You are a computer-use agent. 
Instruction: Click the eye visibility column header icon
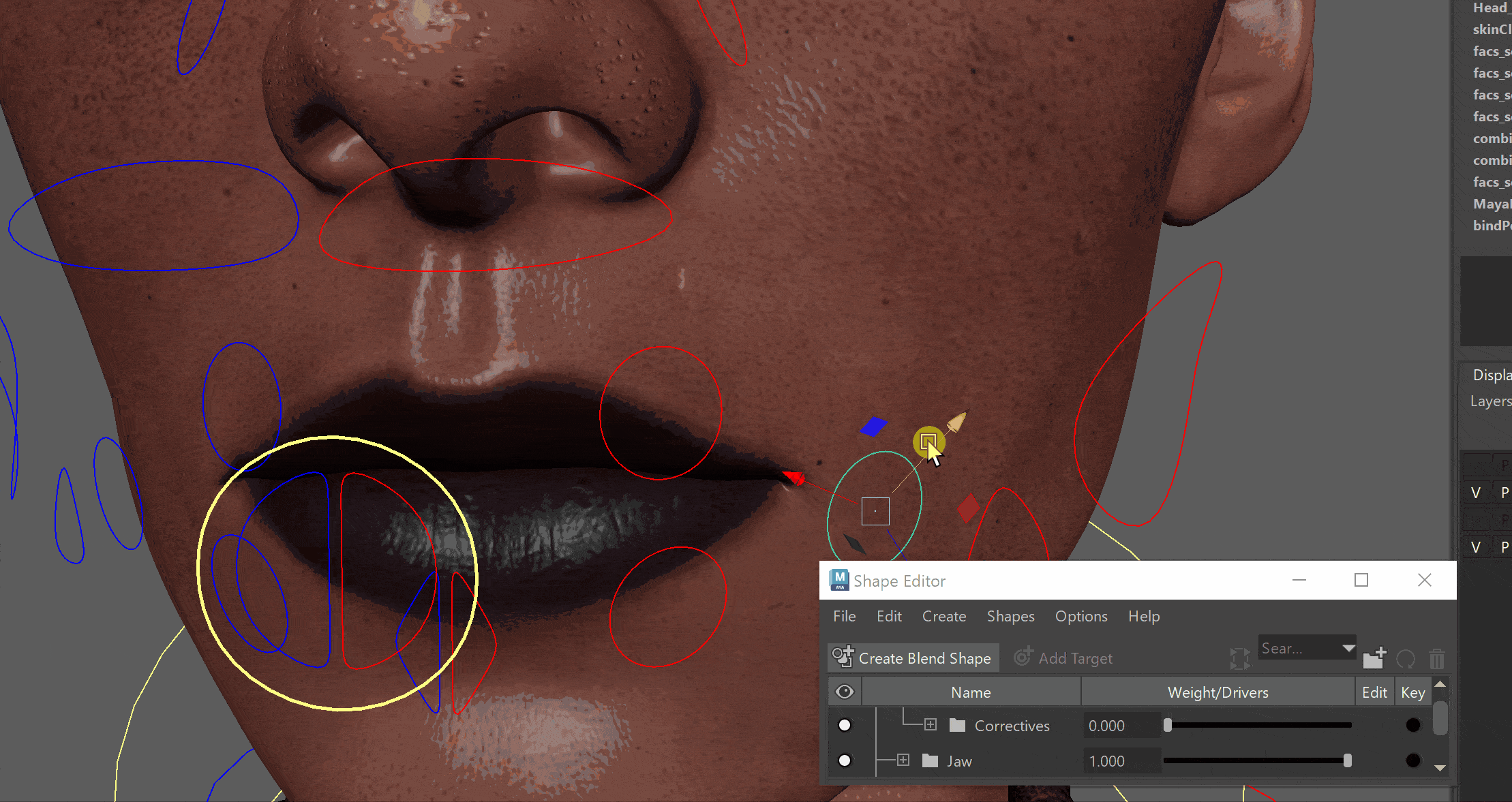point(845,692)
